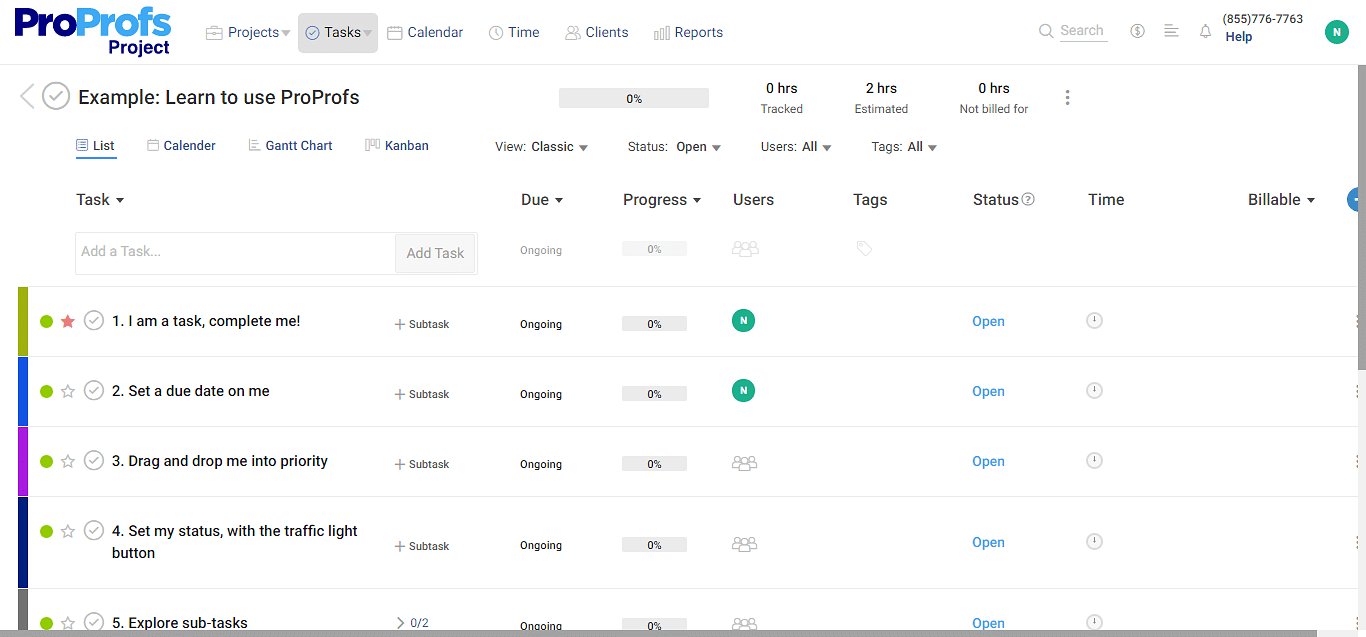1366x637 pixels.
Task: Star the task 'Set a due date on me'
Action: coord(67,390)
